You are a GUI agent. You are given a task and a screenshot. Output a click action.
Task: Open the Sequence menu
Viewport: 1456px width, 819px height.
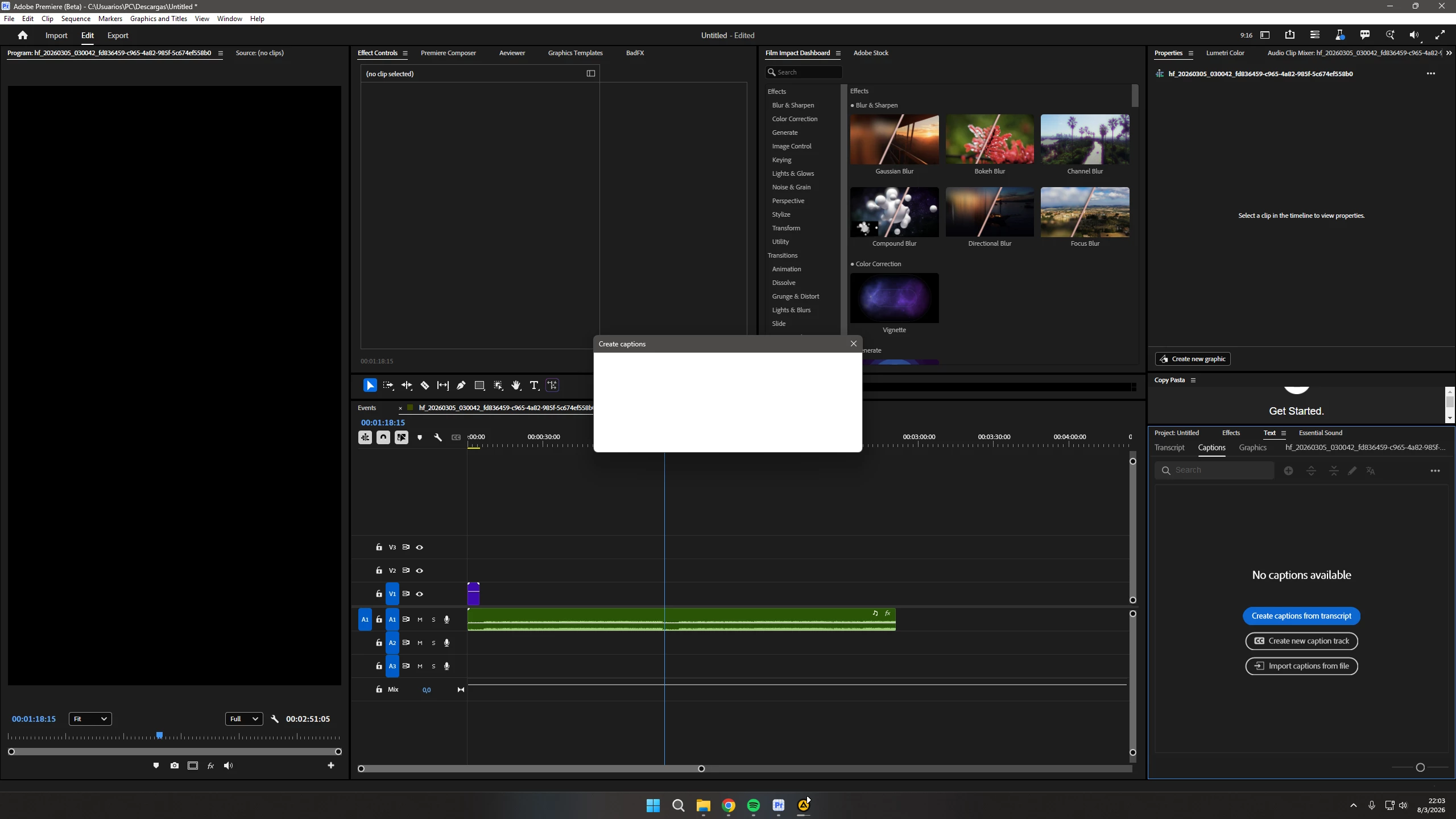[76, 19]
